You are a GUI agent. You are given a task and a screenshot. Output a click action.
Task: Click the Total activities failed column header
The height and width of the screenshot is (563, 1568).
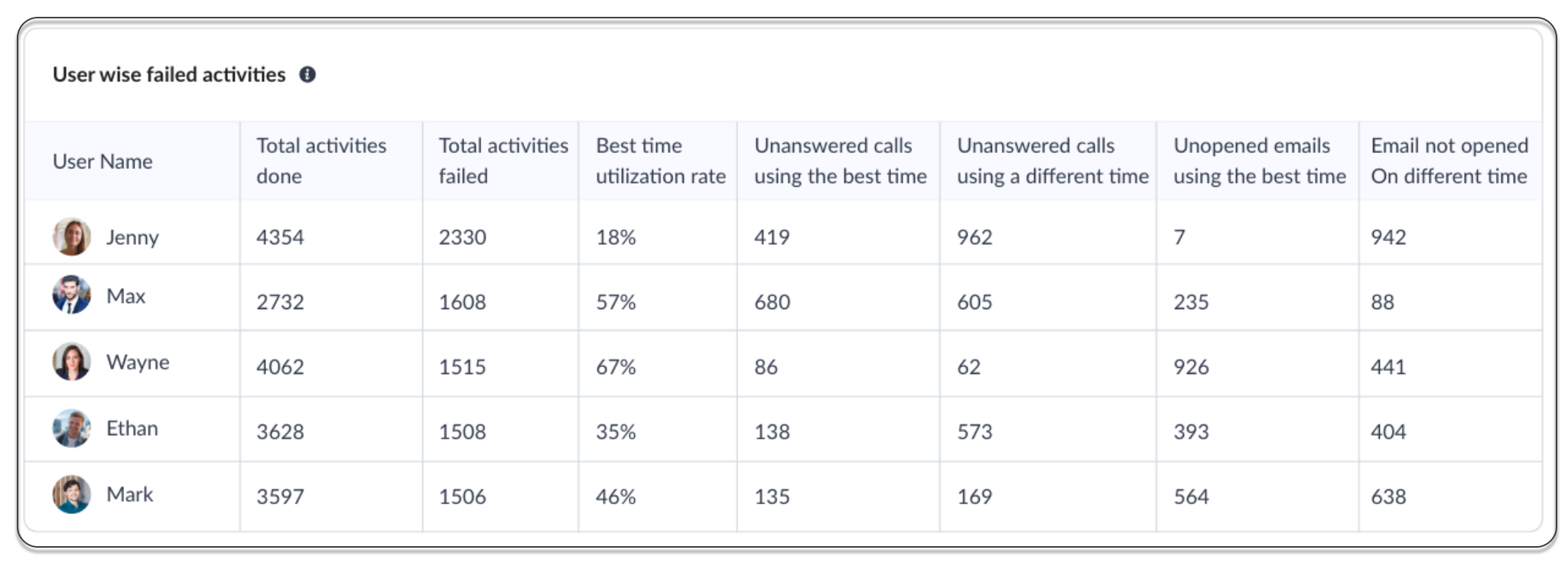point(503,161)
